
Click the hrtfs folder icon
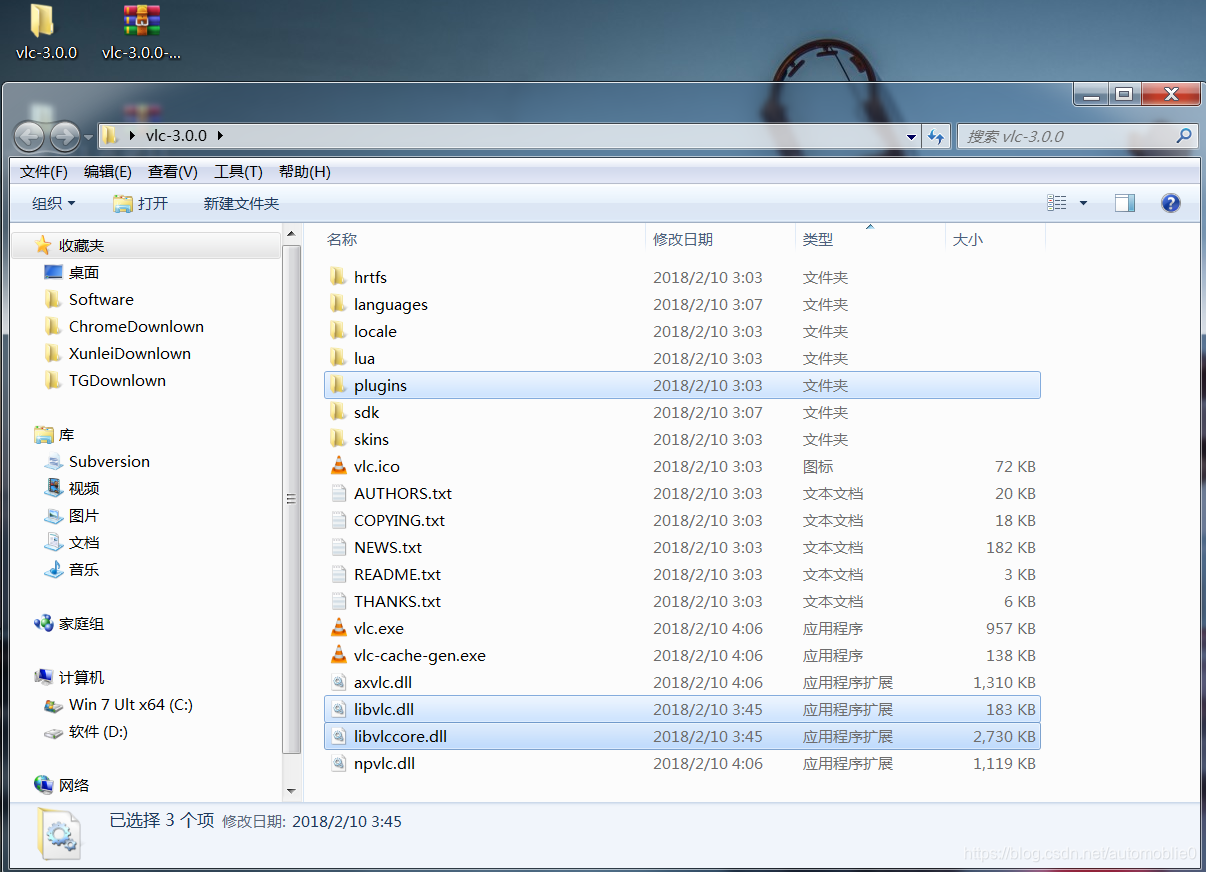[x=338, y=277]
